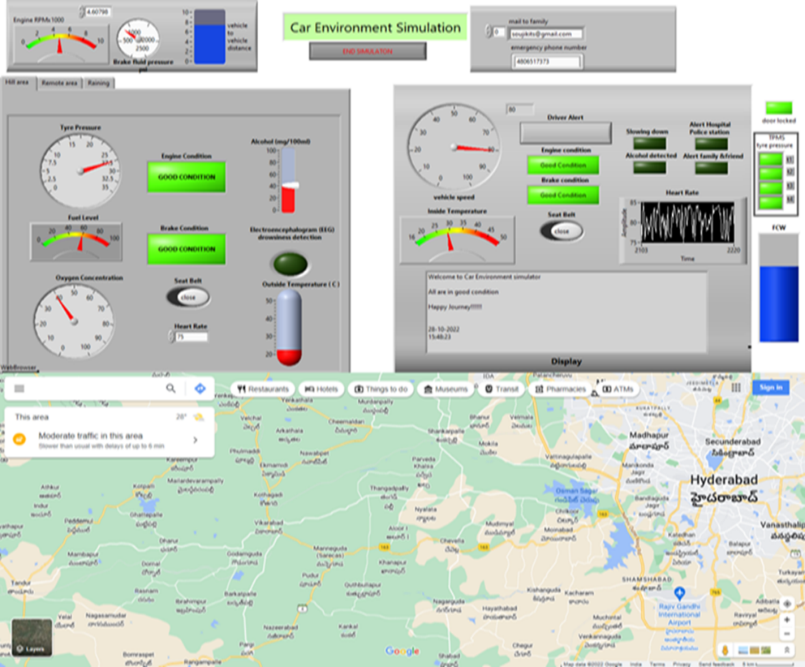Center map on your location

click(x=787, y=604)
